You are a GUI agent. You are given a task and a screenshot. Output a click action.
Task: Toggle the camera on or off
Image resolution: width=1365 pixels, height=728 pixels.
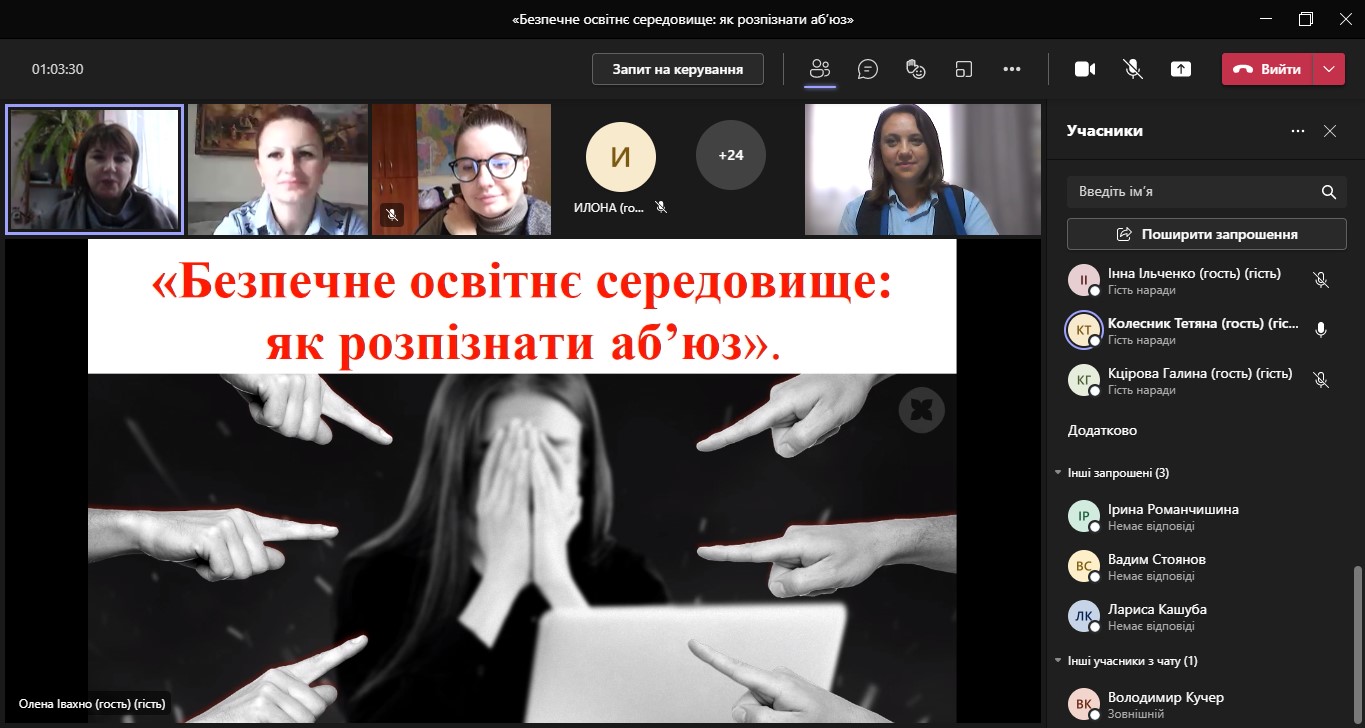(1085, 69)
